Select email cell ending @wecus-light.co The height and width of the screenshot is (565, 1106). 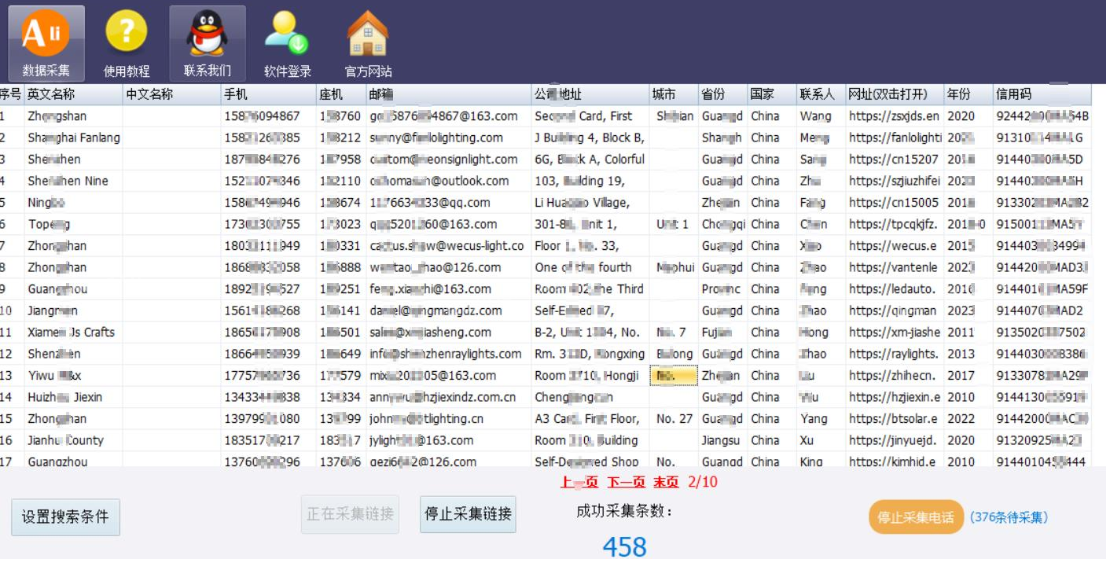click(449, 245)
